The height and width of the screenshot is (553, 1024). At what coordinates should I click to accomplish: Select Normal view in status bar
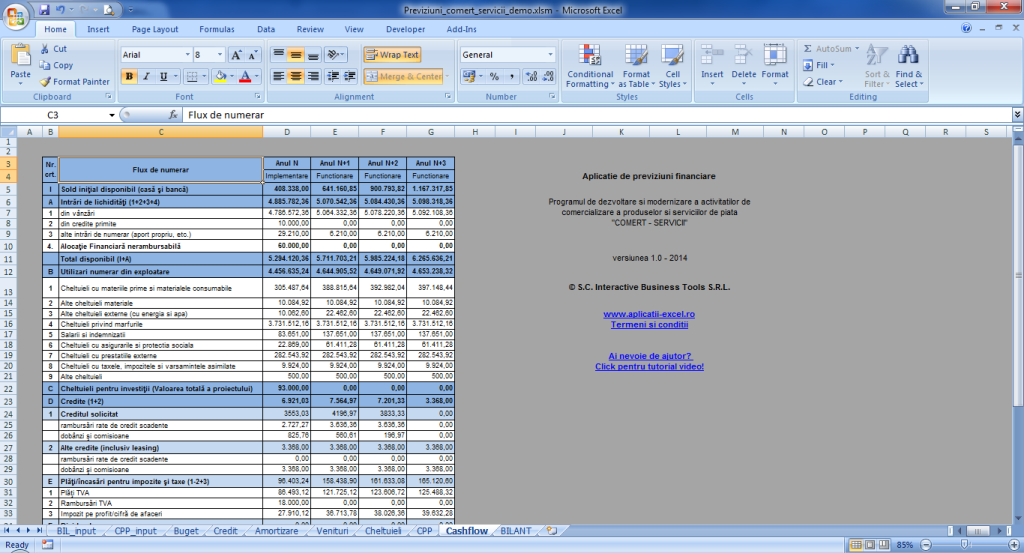[856, 545]
